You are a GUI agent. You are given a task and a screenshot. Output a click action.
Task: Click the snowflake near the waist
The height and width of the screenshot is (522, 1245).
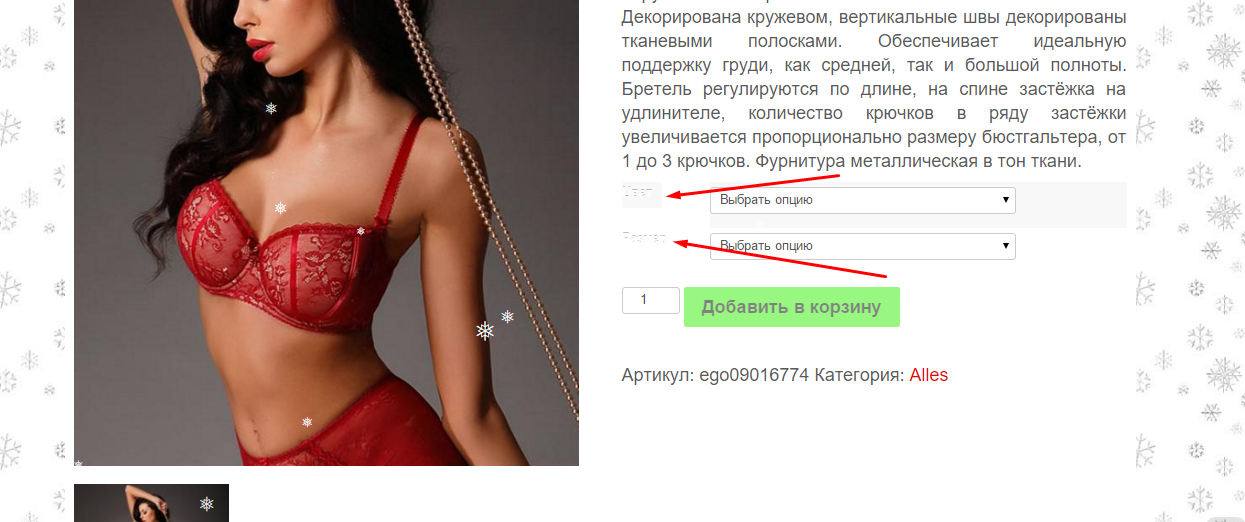(x=307, y=422)
